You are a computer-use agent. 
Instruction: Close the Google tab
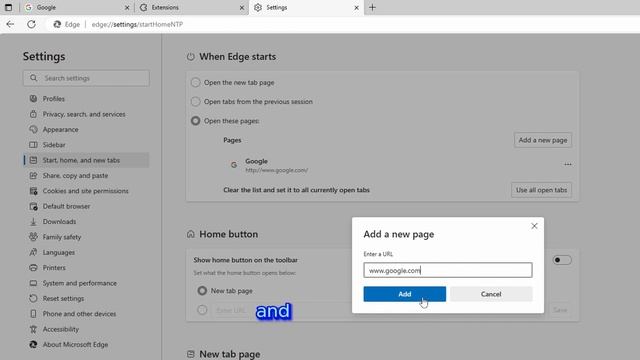[127, 8]
